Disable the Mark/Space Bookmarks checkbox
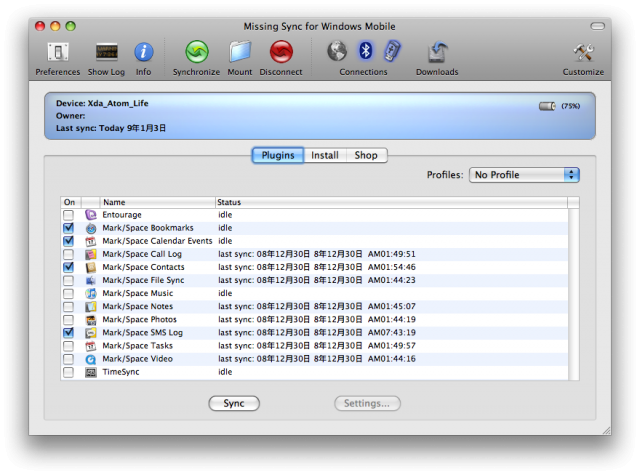The width and height of the screenshot is (640, 475). tap(69, 228)
